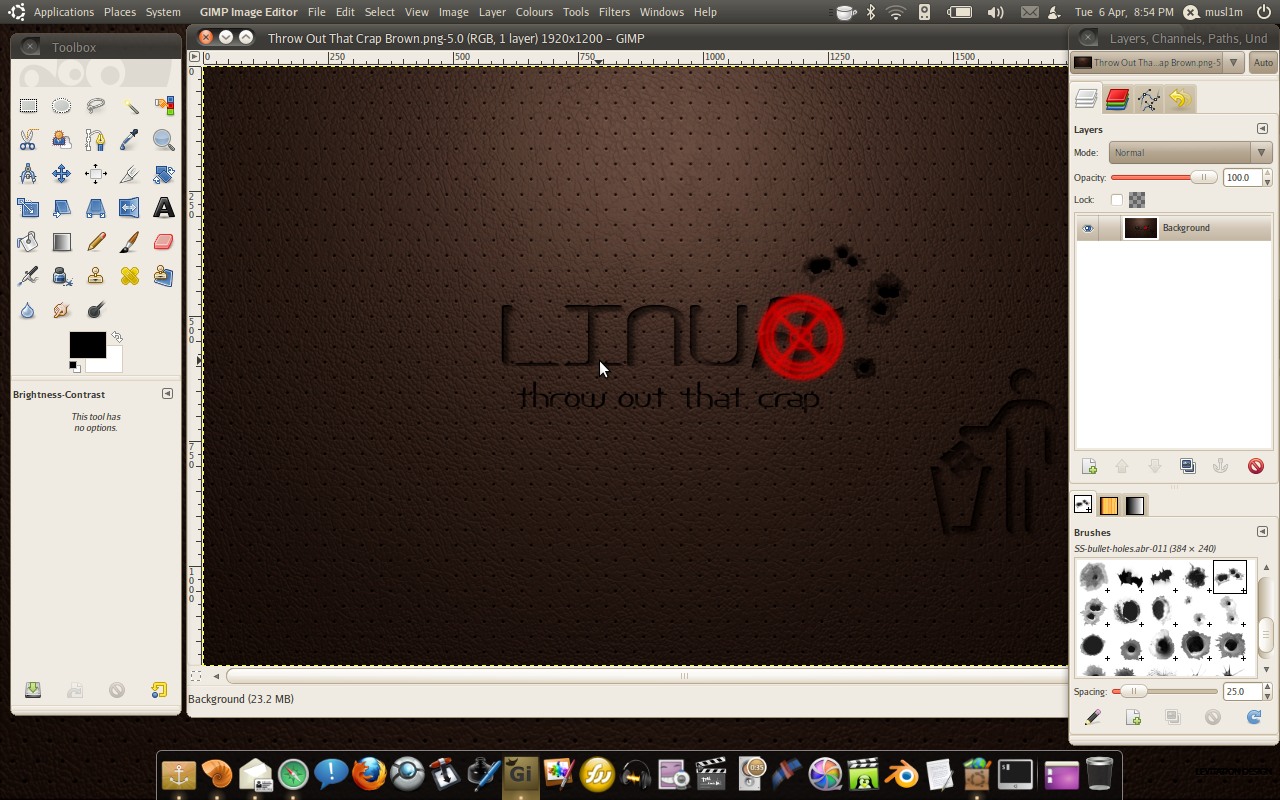
Task: Select the Zoom magnifier tool
Action: point(164,139)
